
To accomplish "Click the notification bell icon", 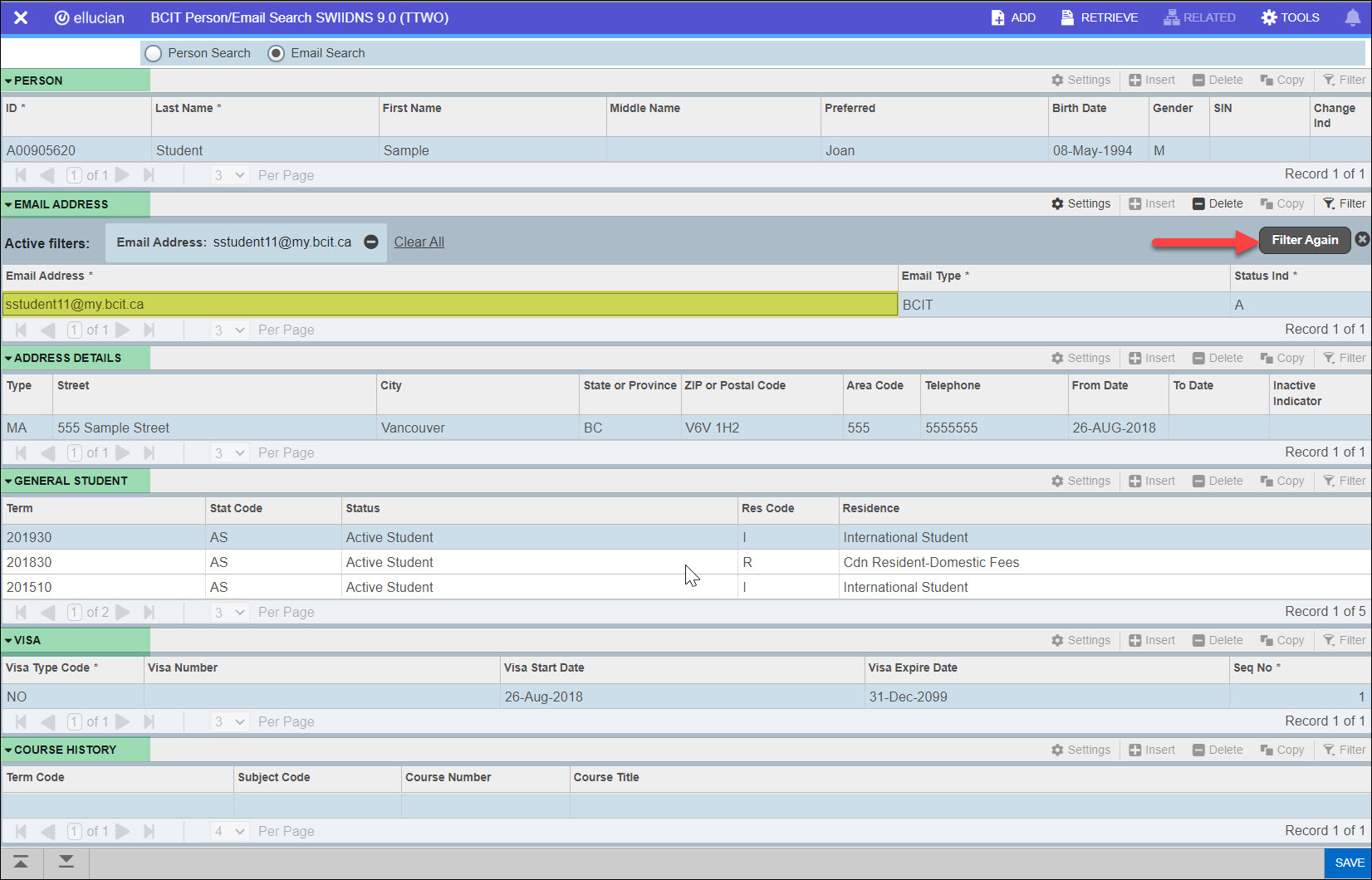I will point(1352,17).
